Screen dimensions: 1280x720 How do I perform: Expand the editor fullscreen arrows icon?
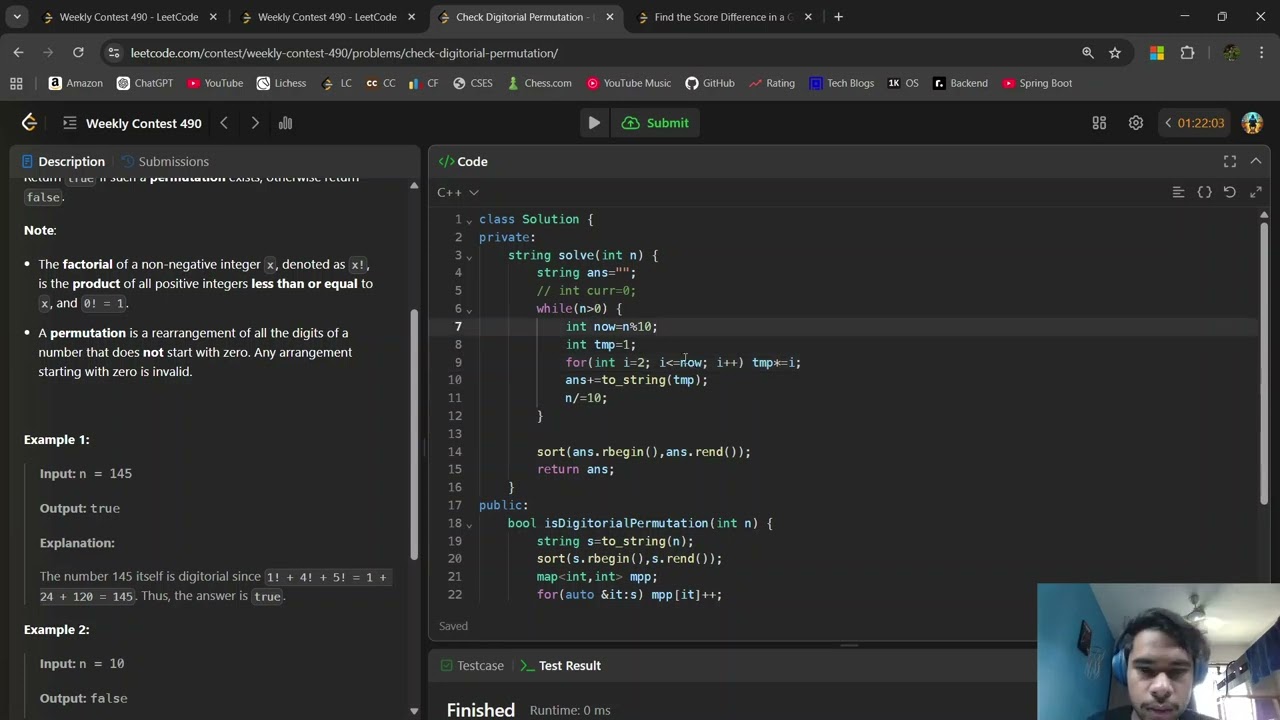[1256, 192]
